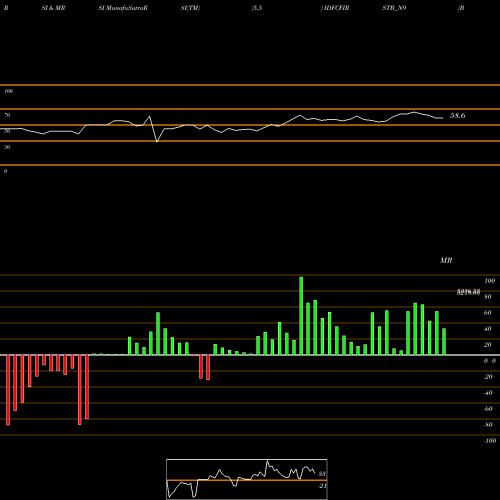Open the mini RSI overview chart thumbnail
The width and height of the screenshot is (500, 500).
[x=247, y=479]
